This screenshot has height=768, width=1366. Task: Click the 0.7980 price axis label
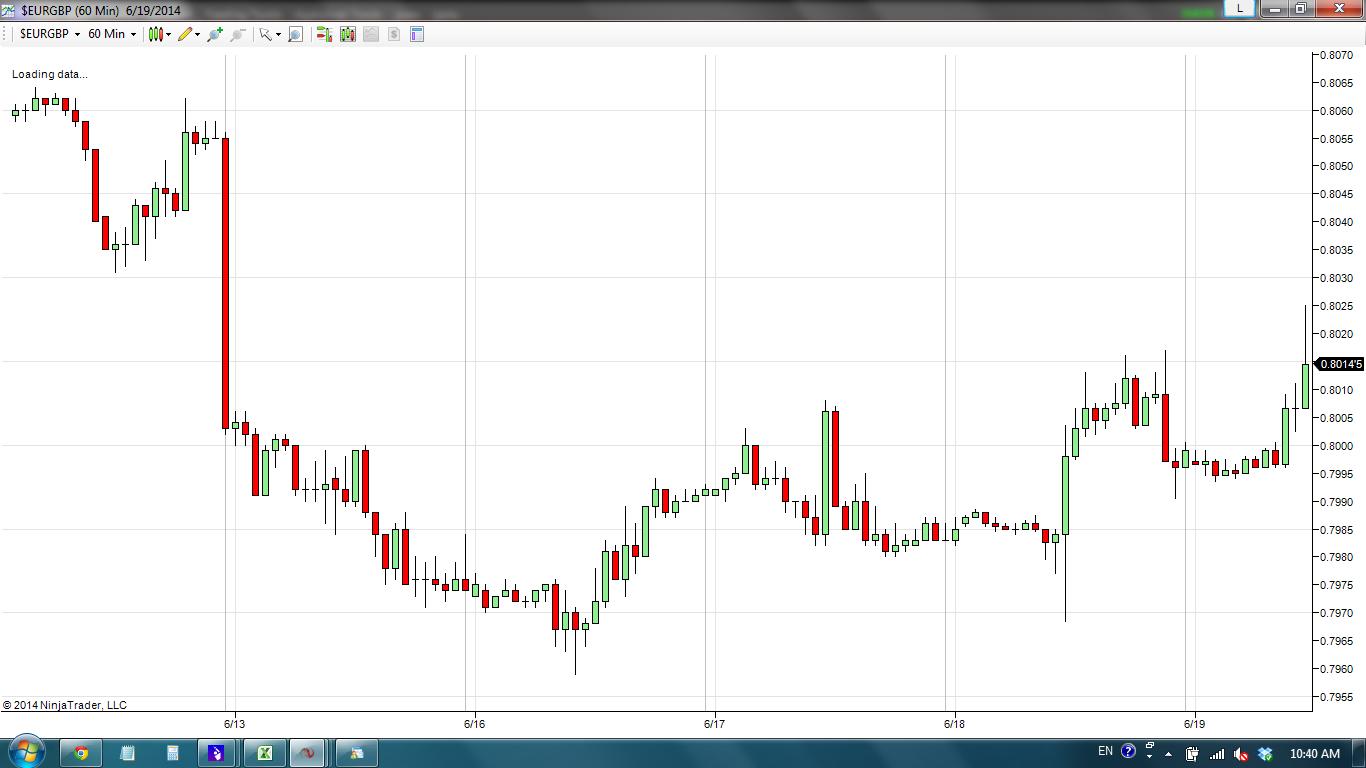coord(1337,557)
